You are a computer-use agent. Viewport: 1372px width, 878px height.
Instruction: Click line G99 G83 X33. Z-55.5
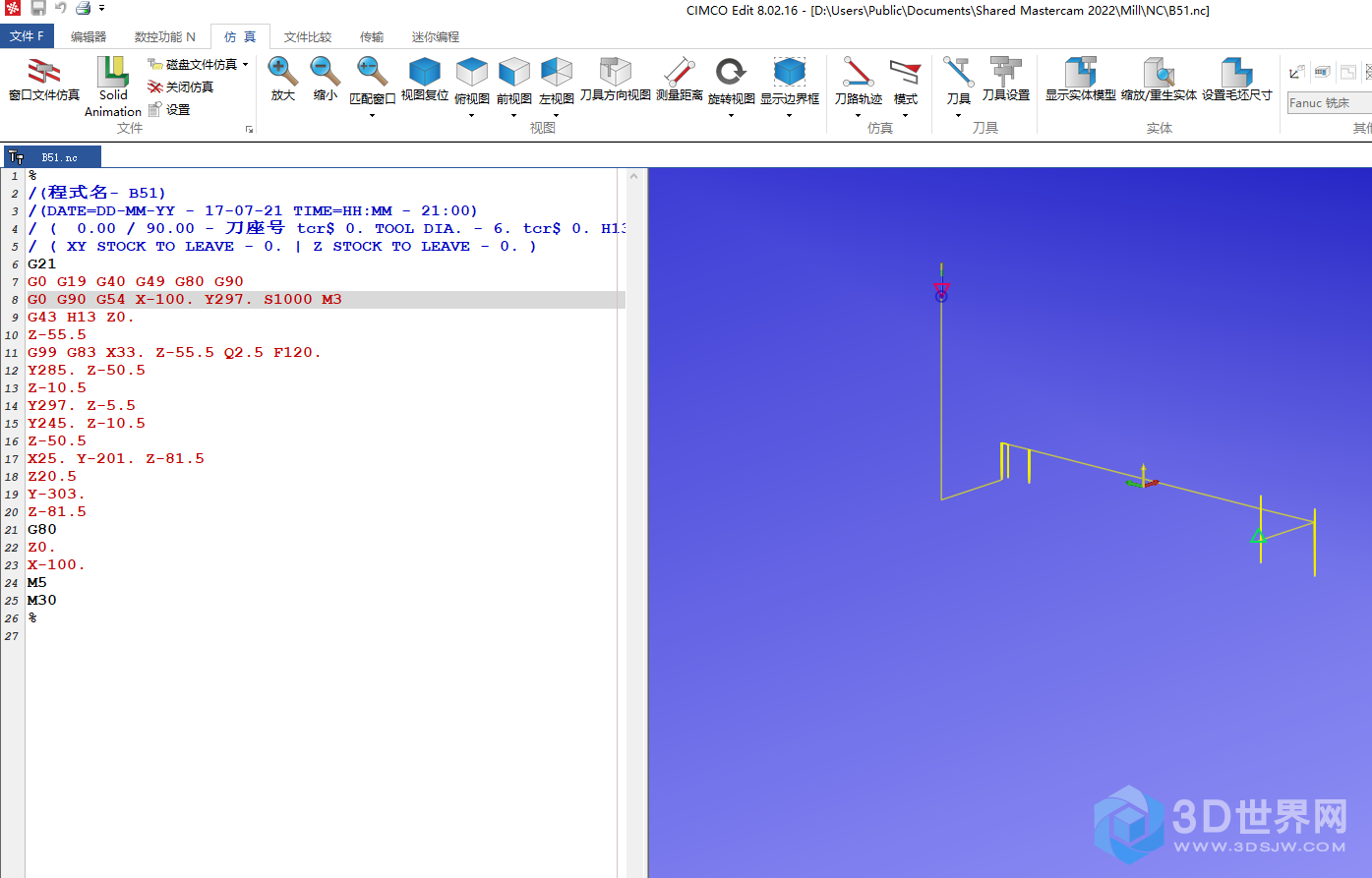coord(174,352)
